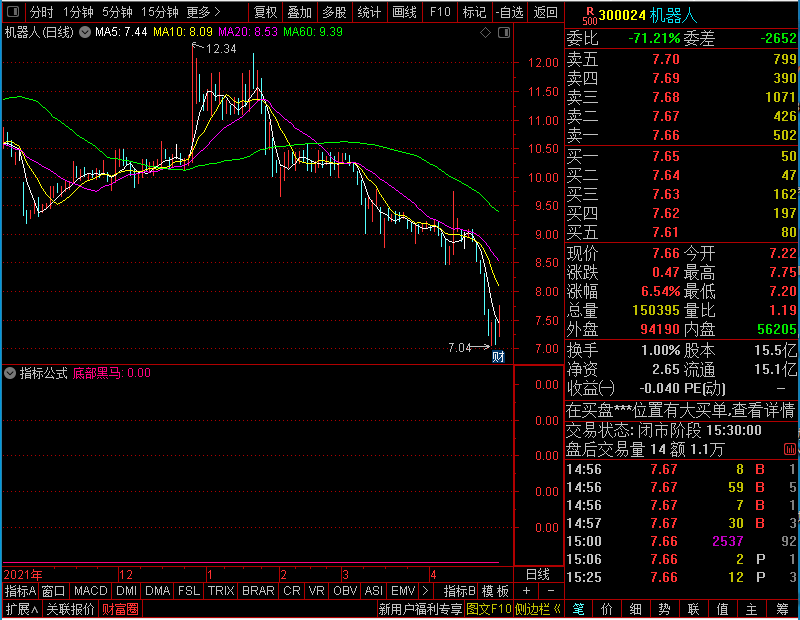Select the 联 related tab
Image resolution: width=800 pixels, height=620 pixels.
[693, 609]
